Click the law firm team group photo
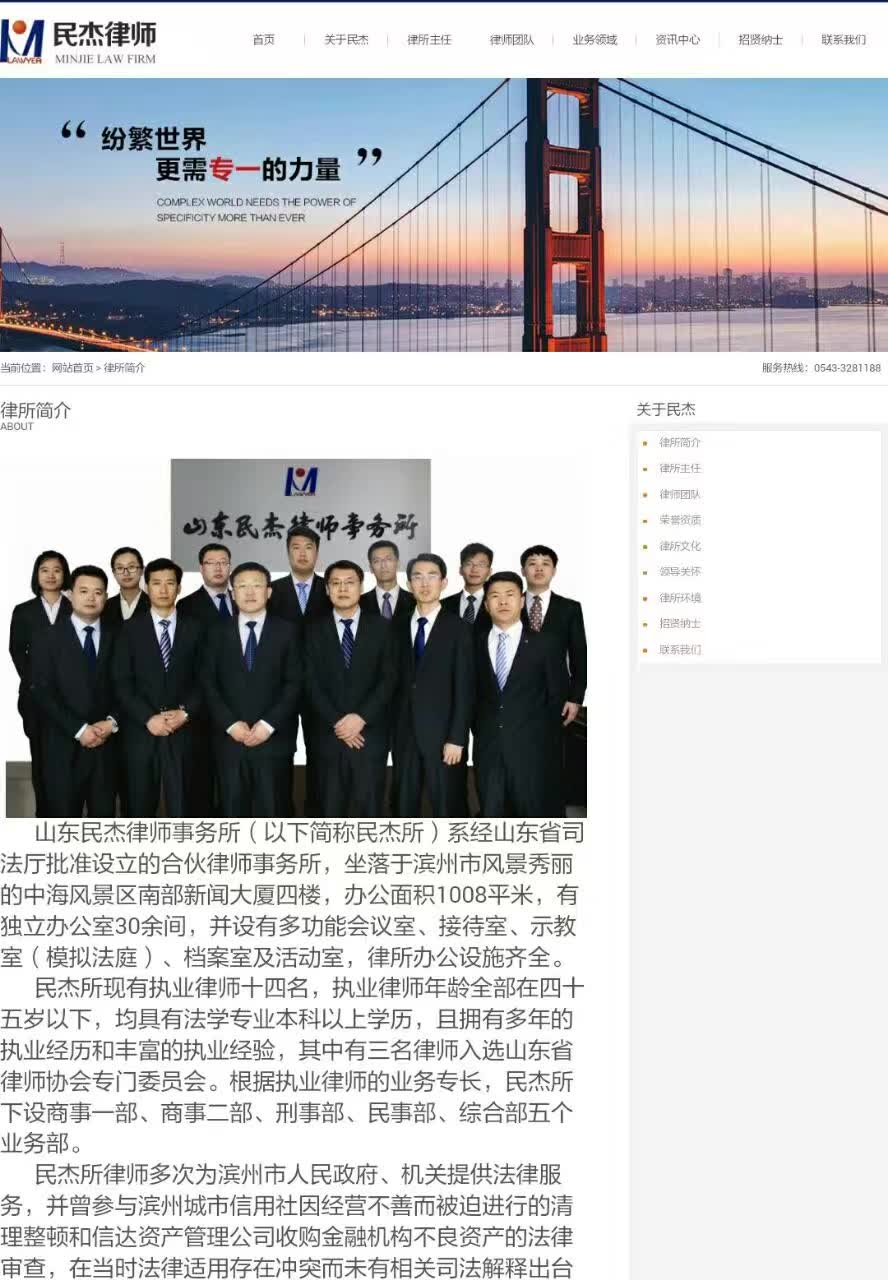The height and width of the screenshot is (1280, 888). pyautogui.click(x=296, y=637)
